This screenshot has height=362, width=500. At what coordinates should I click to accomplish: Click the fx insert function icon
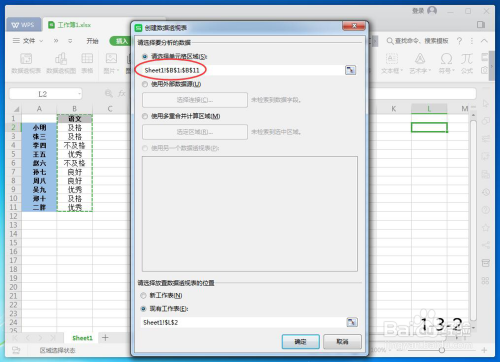click(x=122, y=94)
